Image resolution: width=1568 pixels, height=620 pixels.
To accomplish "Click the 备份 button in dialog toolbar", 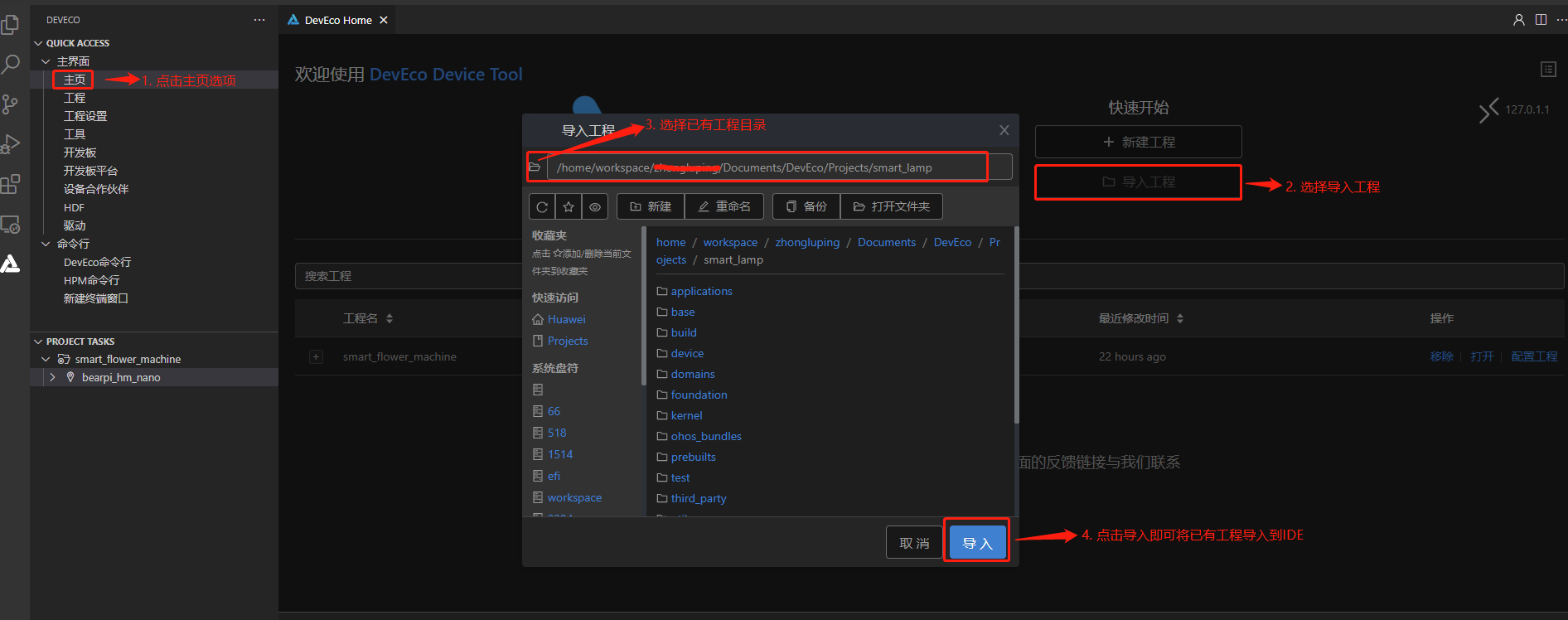I will (806, 206).
